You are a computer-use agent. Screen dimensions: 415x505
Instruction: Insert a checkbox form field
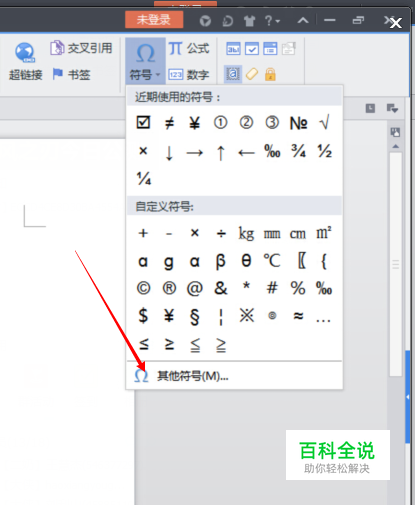252,49
